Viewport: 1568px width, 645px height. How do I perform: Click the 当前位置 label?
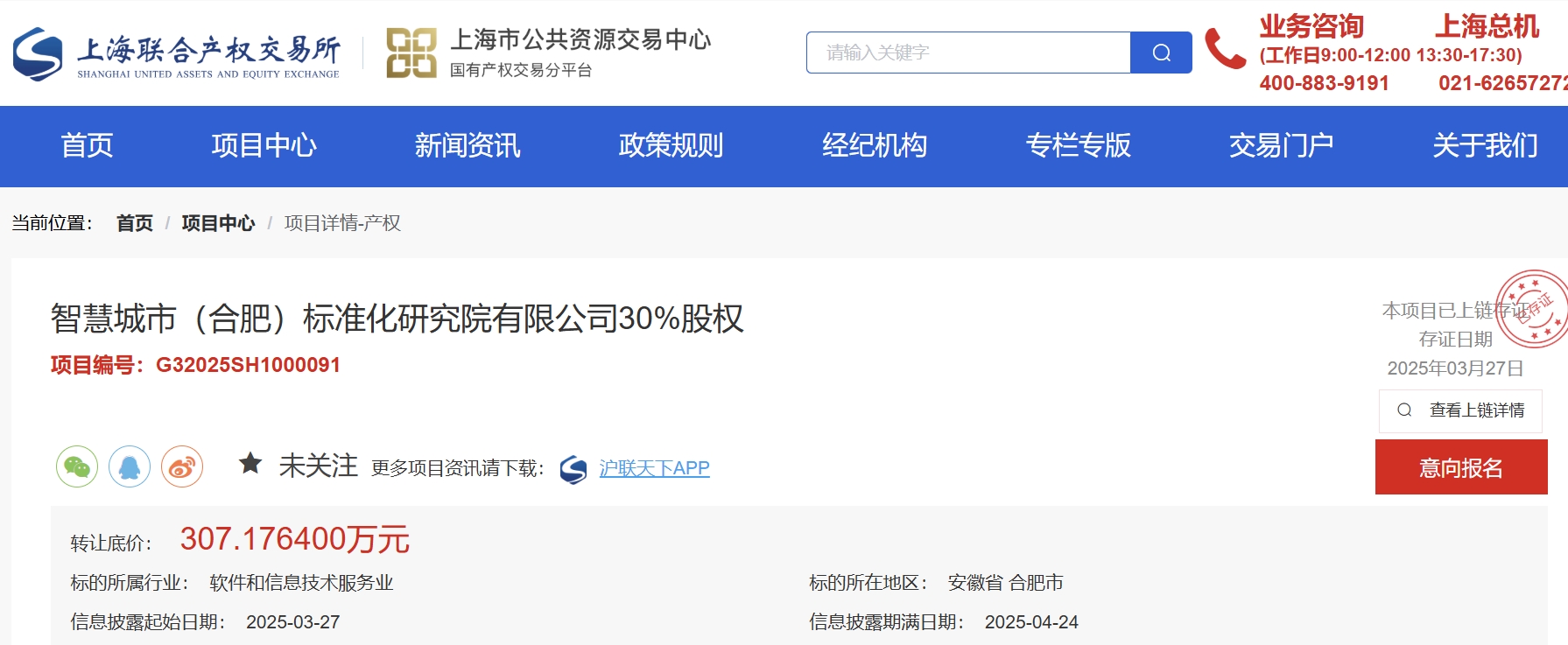pos(53,223)
